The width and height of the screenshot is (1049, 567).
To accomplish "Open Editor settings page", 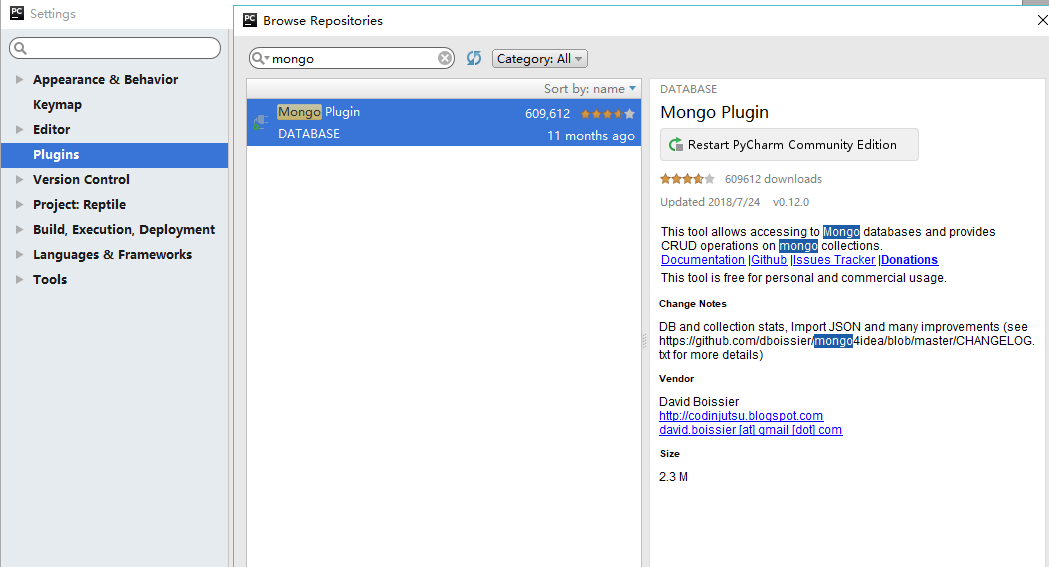I will (x=52, y=129).
